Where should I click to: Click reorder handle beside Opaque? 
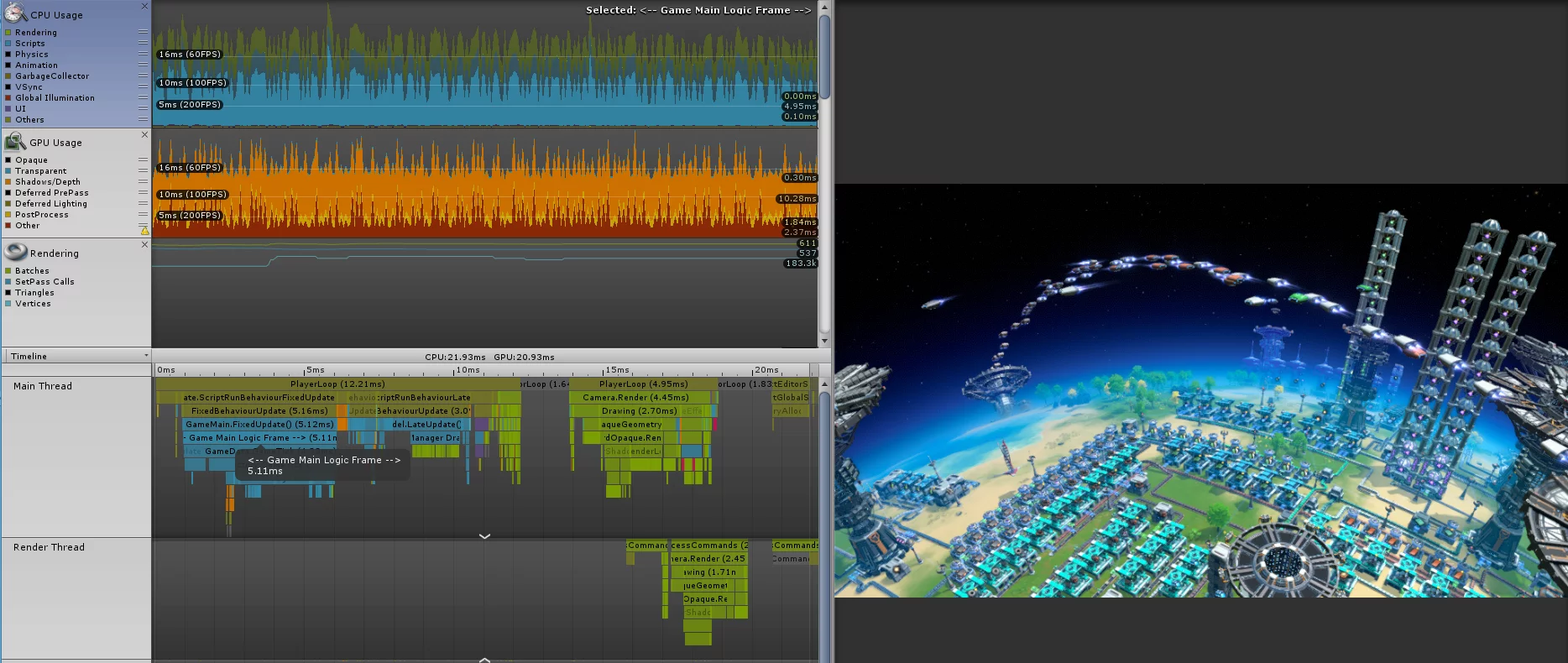143,159
